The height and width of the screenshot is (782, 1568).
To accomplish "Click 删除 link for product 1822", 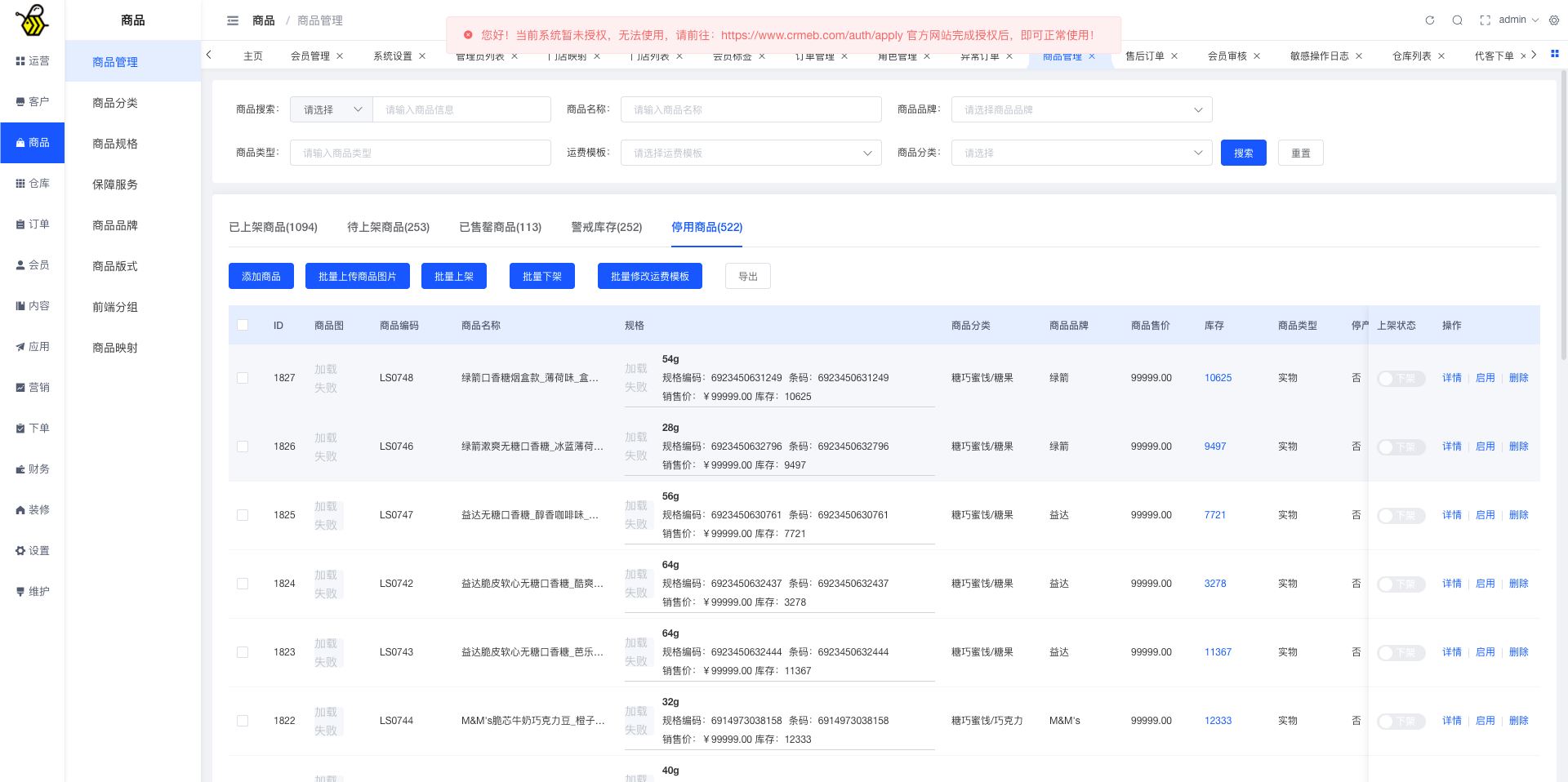I will coord(1518,721).
